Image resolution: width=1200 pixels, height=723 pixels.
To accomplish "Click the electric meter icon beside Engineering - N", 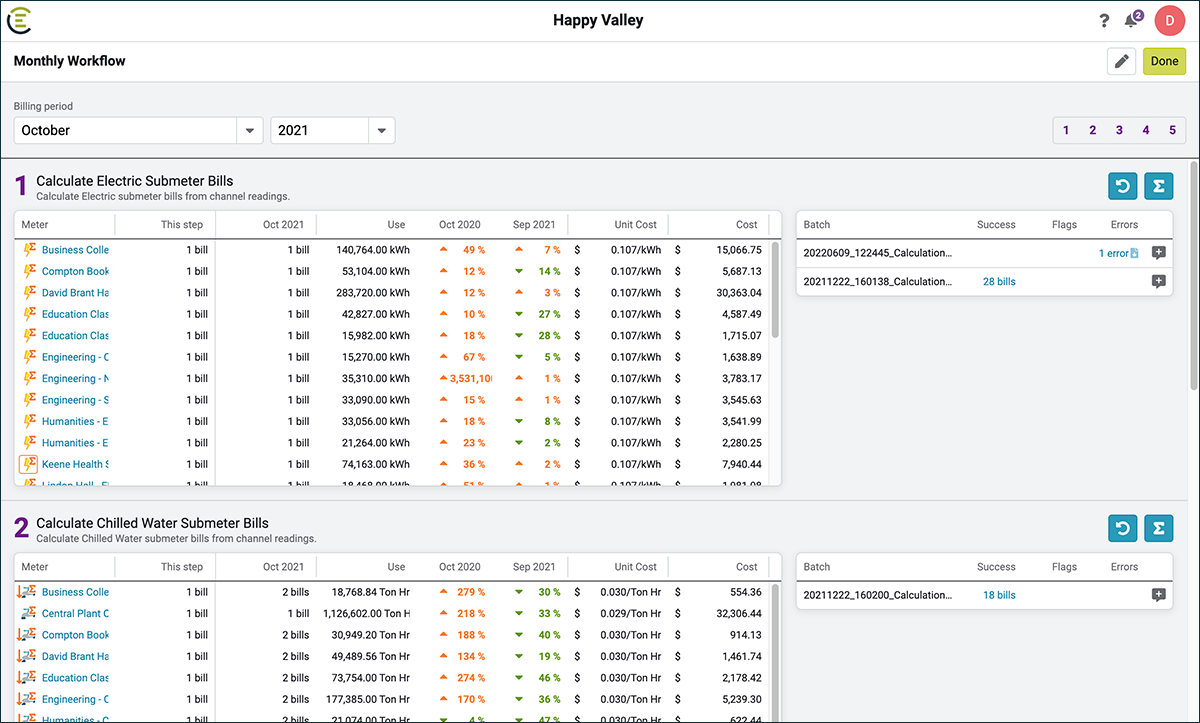I will (x=29, y=379).
